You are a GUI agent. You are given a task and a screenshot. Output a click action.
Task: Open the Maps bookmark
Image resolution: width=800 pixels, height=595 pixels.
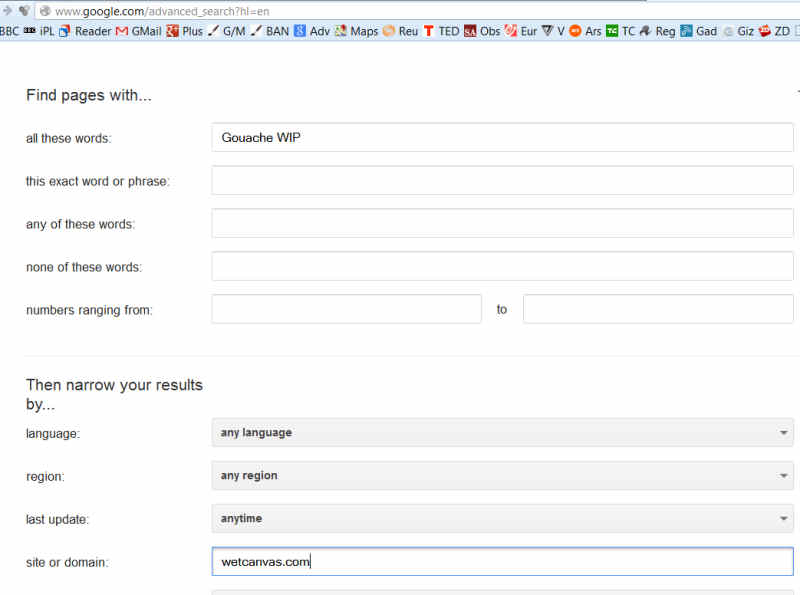coord(357,32)
